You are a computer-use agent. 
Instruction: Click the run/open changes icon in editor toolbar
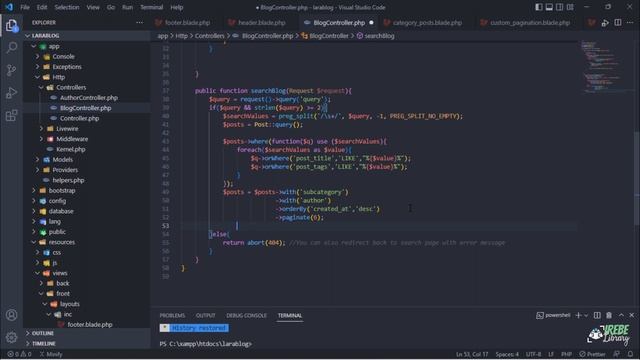pyautogui.click(x=605, y=22)
